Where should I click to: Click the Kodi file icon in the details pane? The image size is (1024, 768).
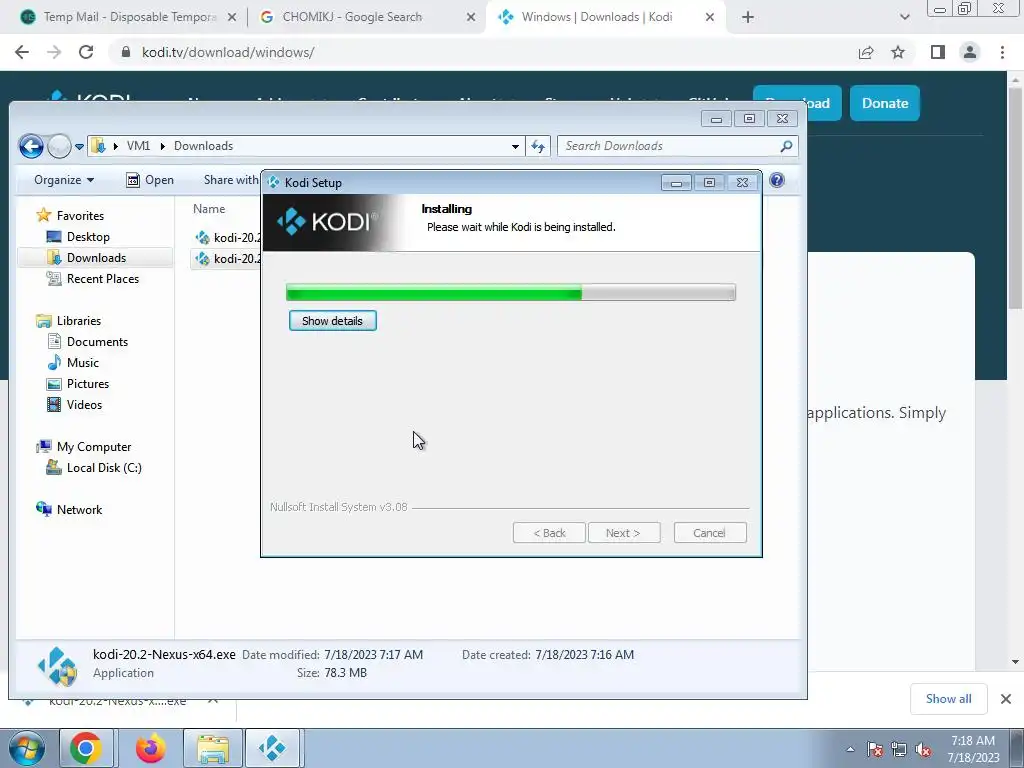pos(57,666)
